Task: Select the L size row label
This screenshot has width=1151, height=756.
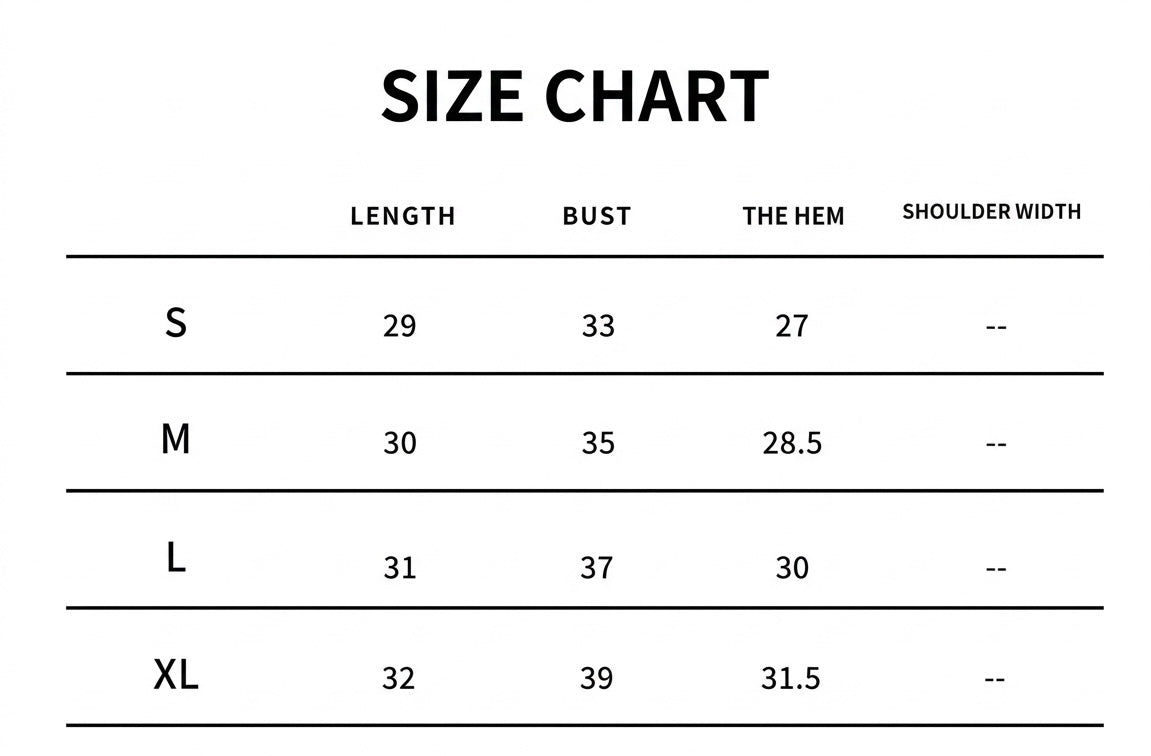Action: (176, 558)
